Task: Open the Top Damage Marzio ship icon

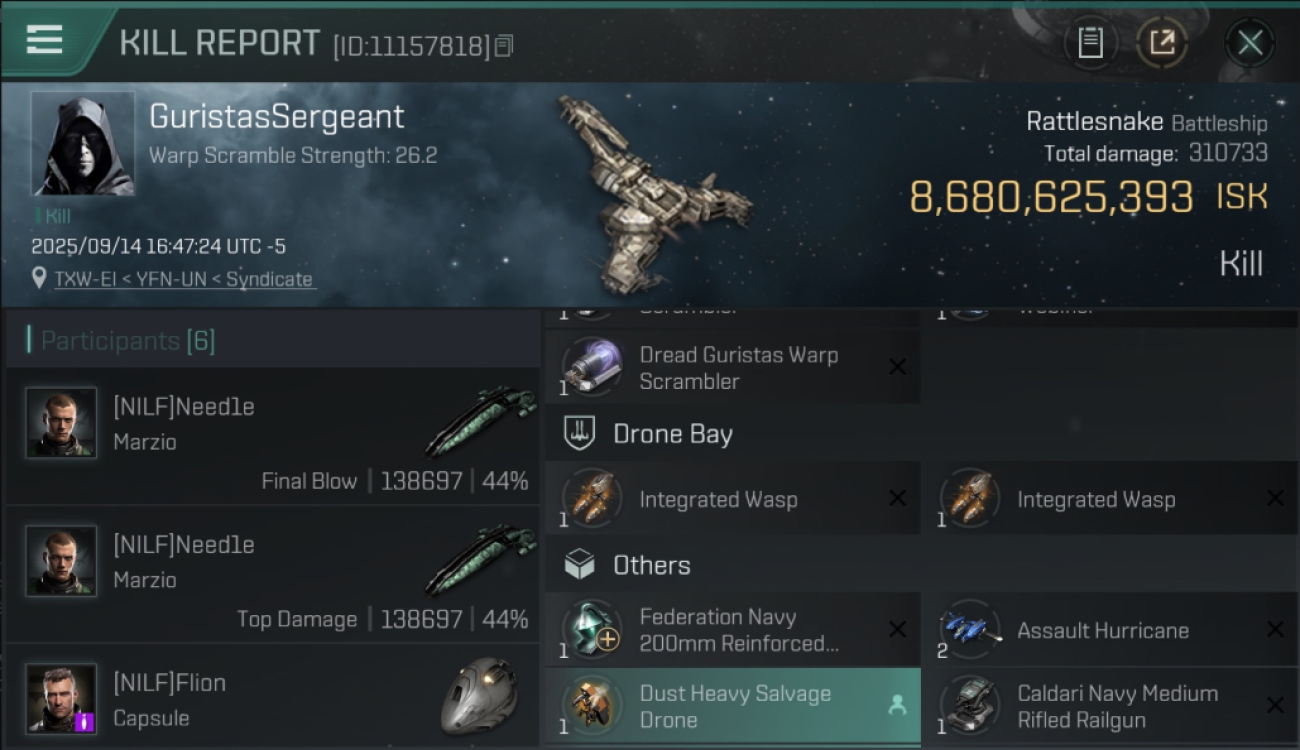Action: pyautogui.click(x=480, y=560)
